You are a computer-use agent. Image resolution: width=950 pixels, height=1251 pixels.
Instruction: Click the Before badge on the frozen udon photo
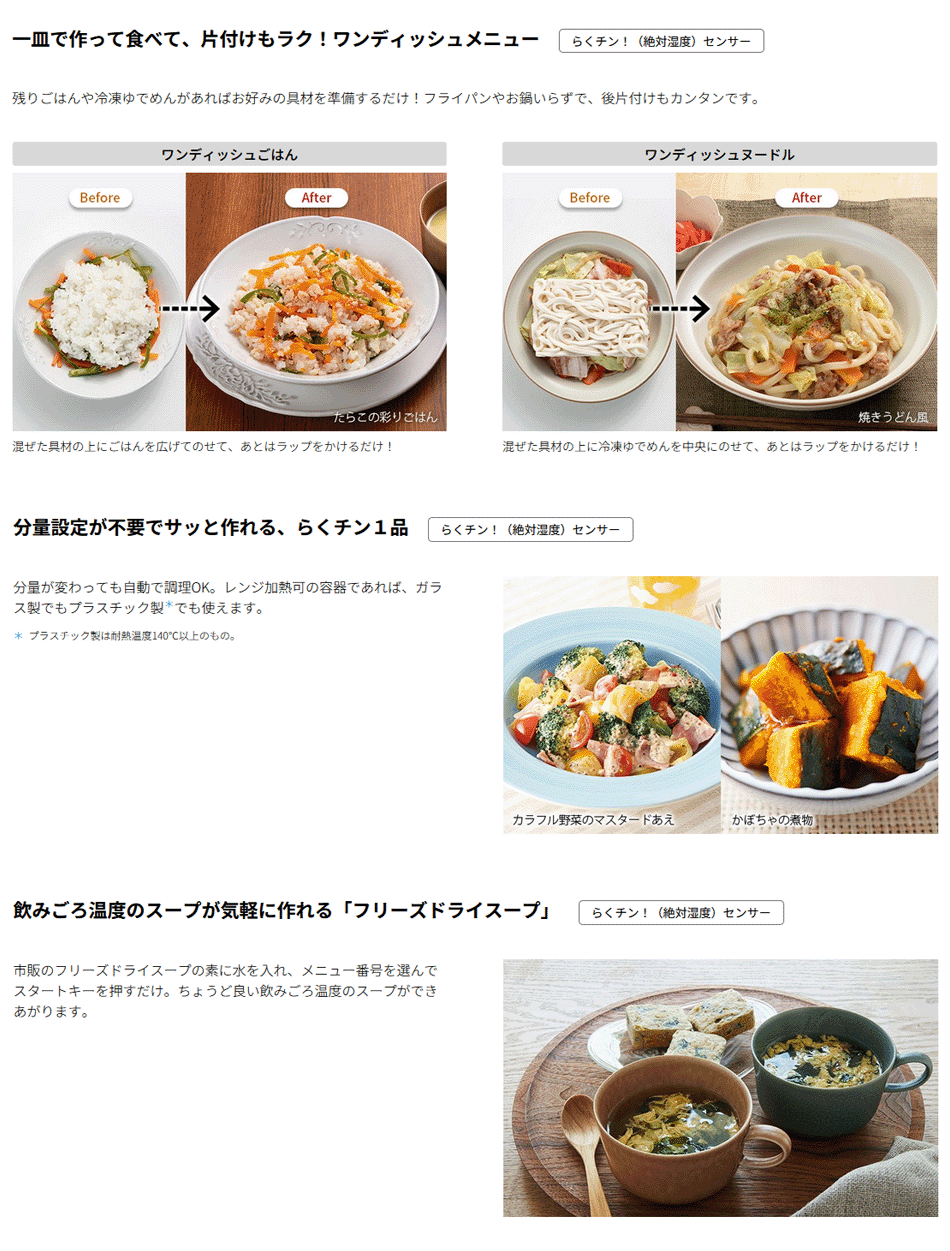[x=589, y=198]
